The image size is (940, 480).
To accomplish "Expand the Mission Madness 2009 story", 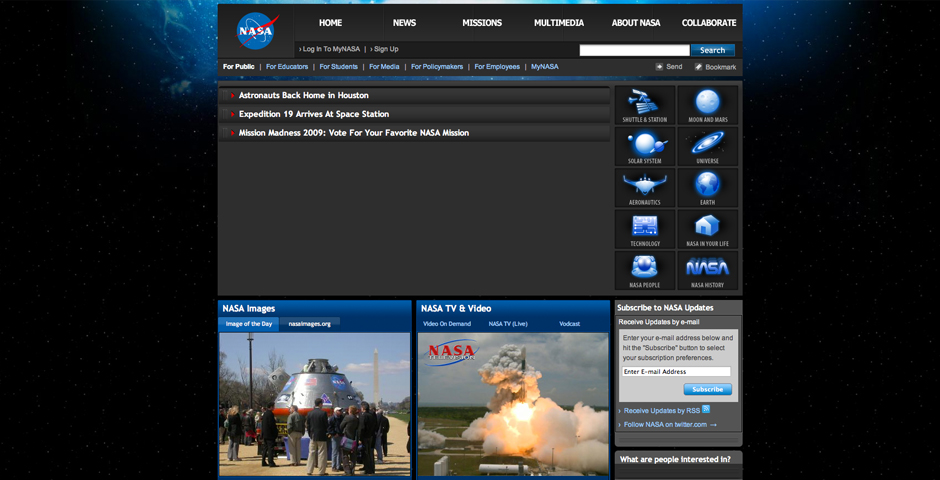I will click(414, 132).
